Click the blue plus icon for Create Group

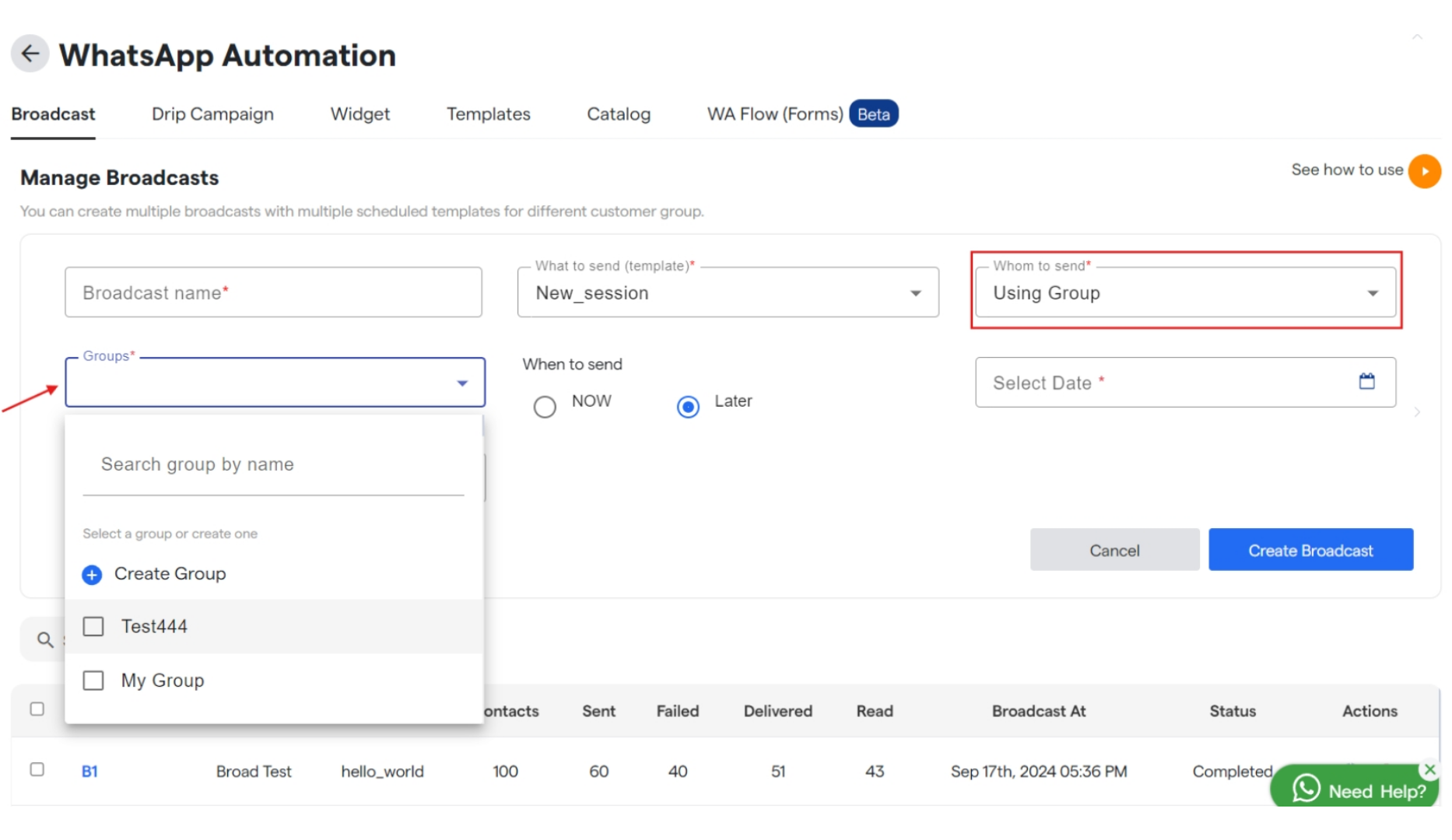click(x=92, y=575)
